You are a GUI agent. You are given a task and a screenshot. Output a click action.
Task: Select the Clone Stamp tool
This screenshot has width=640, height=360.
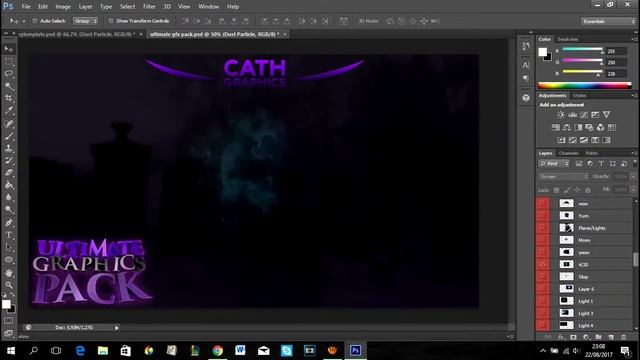point(9,148)
